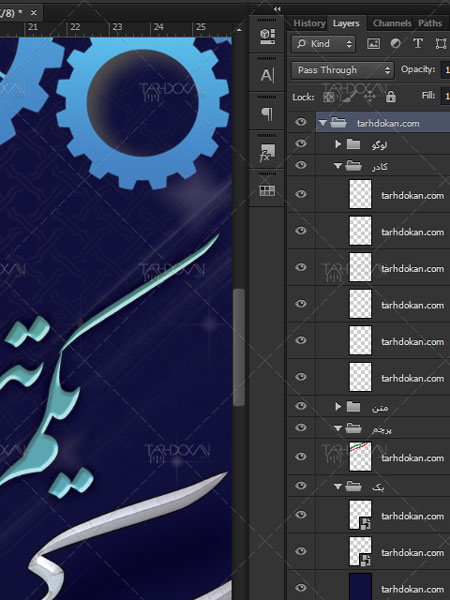The image size is (450, 600).
Task: Open the Styles fx panel icon
Action: click(x=267, y=152)
